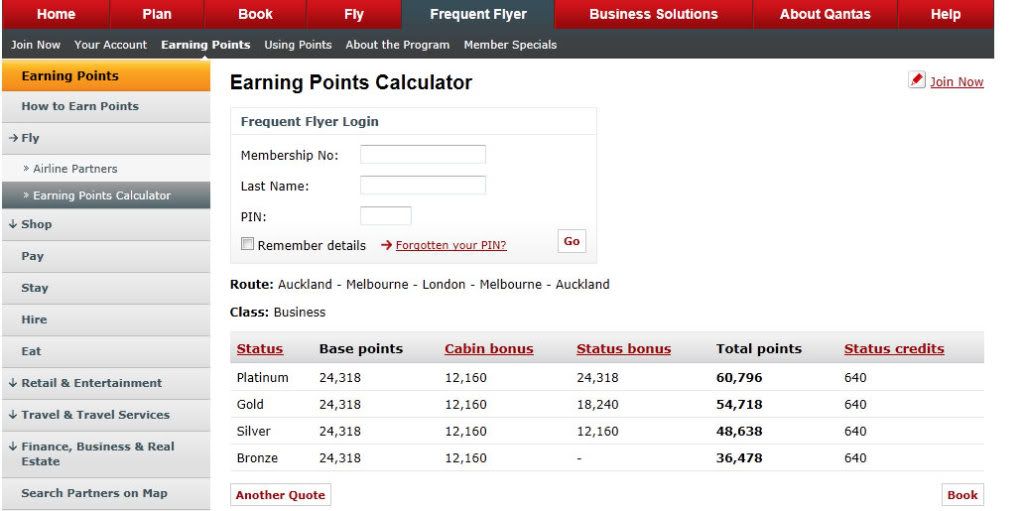Open About the Program submenu item

398,45
